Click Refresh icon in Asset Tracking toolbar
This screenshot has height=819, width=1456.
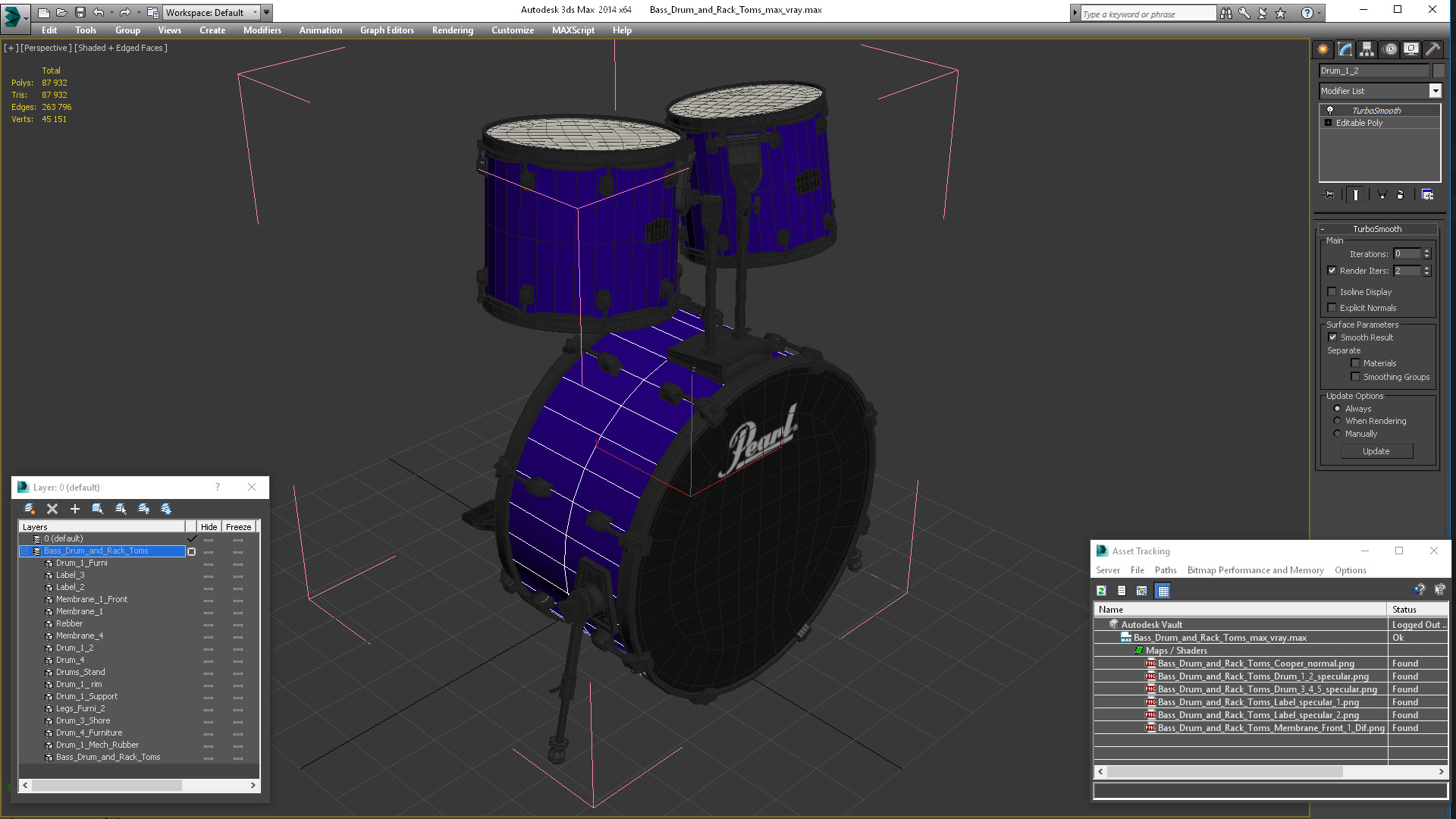click(x=1101, y=591)
